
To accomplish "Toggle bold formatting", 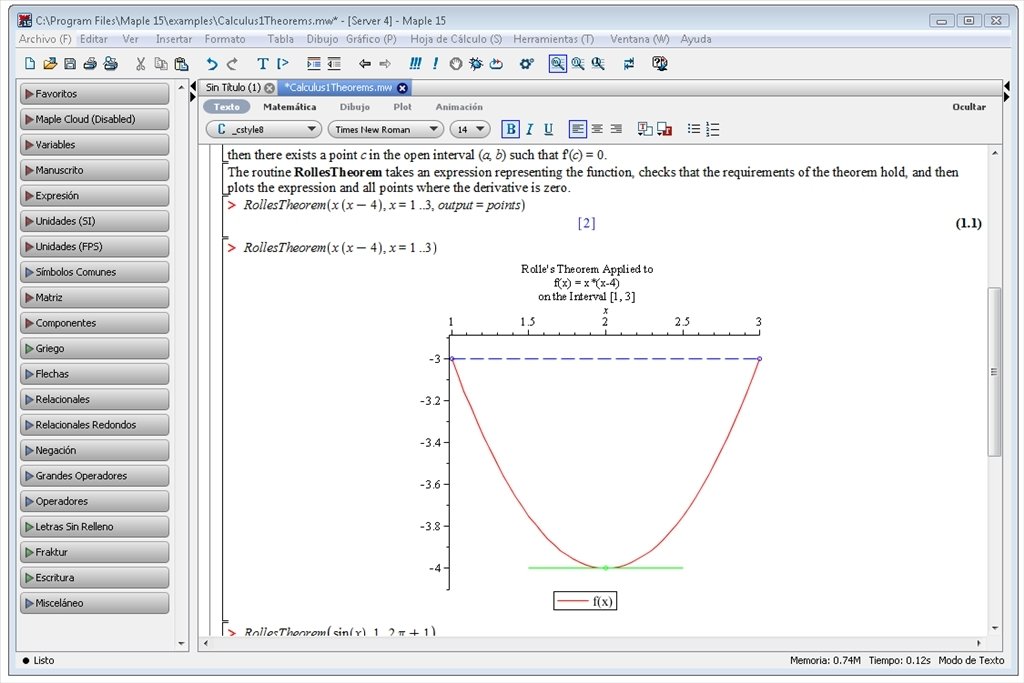I will coord(511,129).
